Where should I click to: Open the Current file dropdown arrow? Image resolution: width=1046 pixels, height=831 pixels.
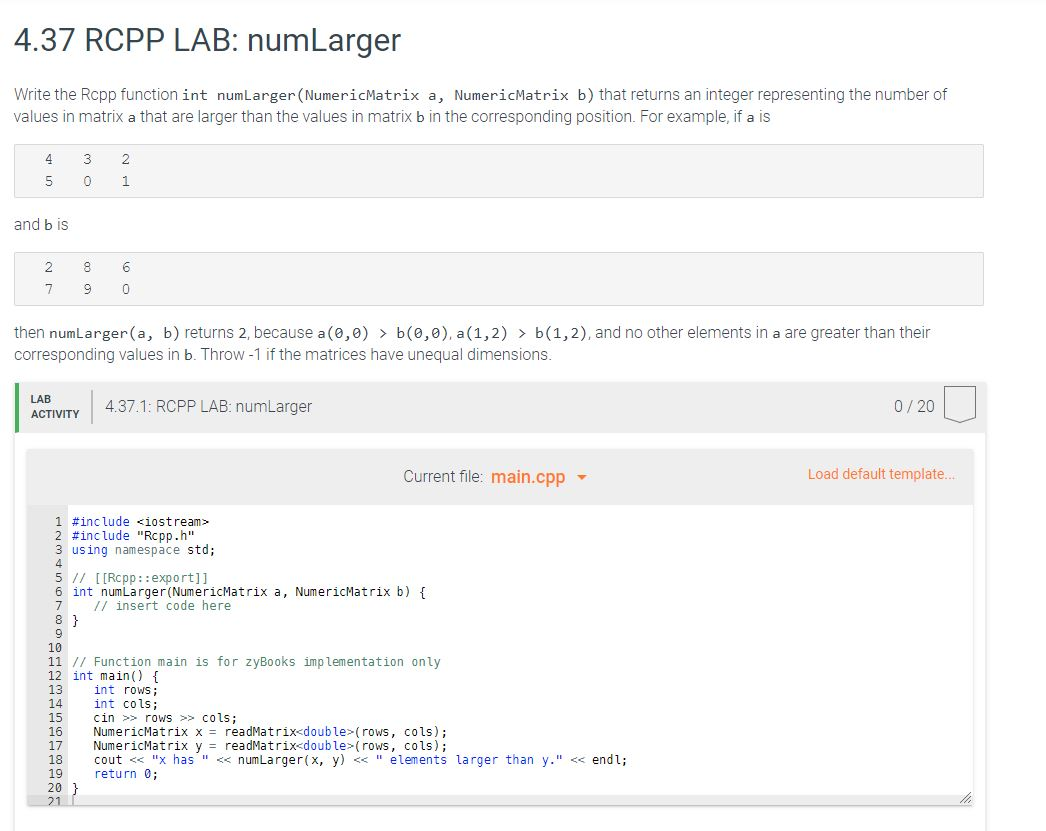[x=582, y=477]
